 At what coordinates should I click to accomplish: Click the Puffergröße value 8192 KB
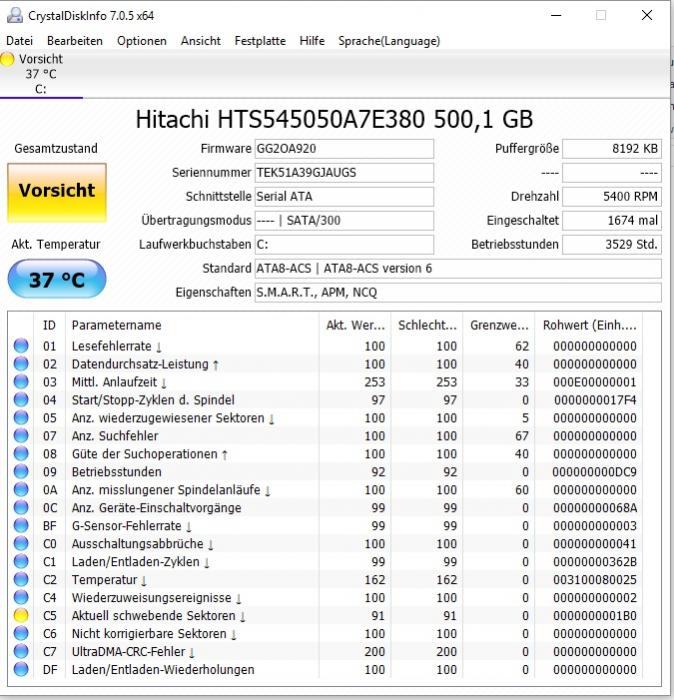[612, 149]
